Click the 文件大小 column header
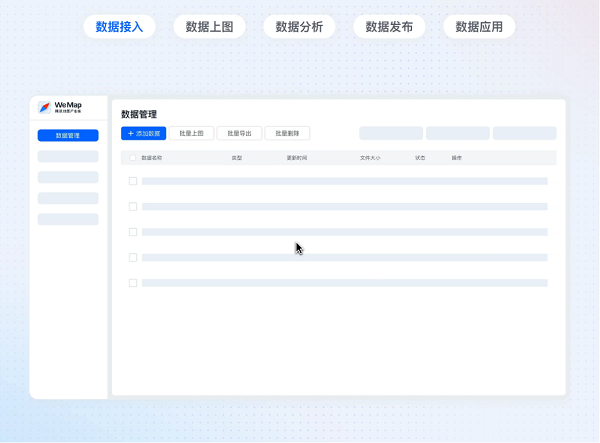Image resolution: width=600 pixels, height=443 pixels. click(370, 158)
